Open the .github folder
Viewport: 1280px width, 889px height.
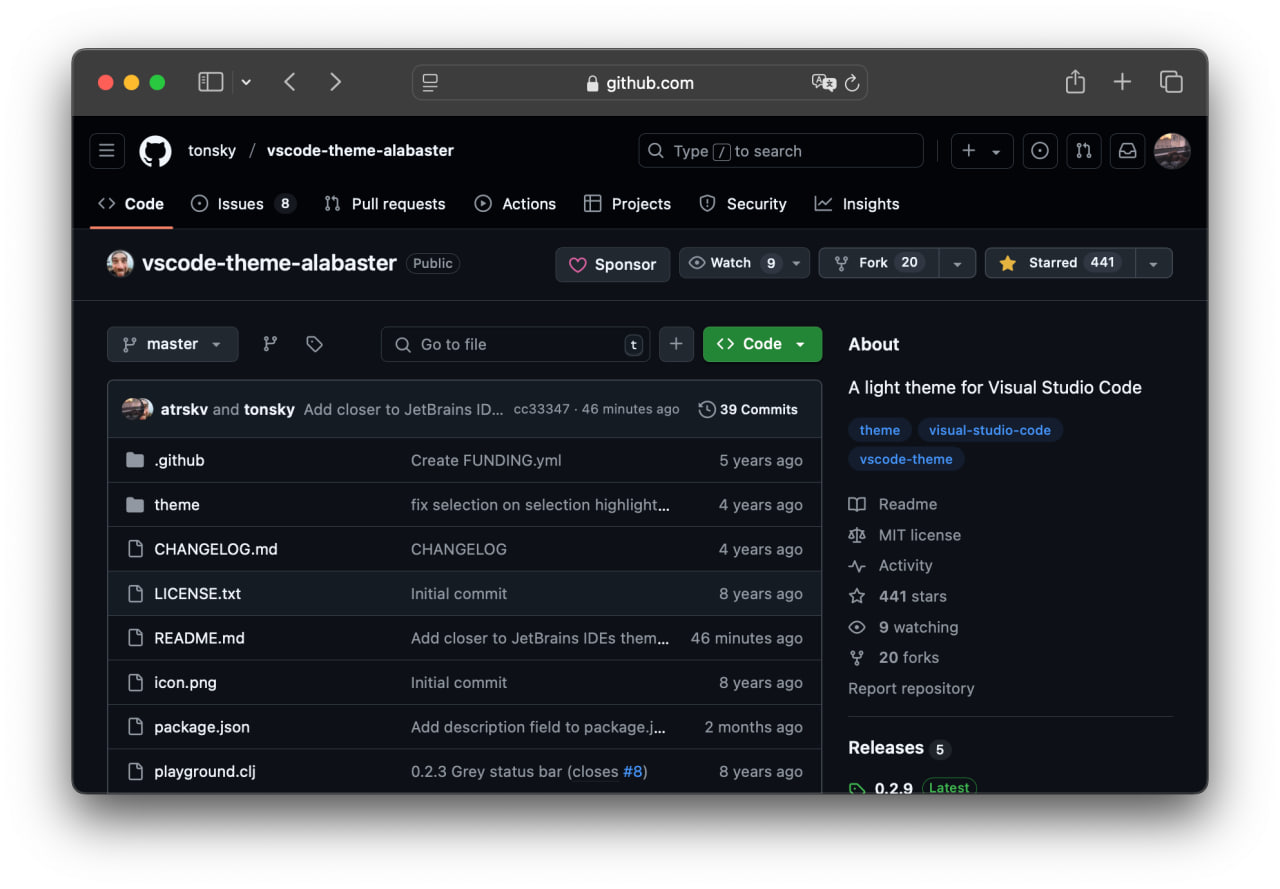click(x=179, y=460)
